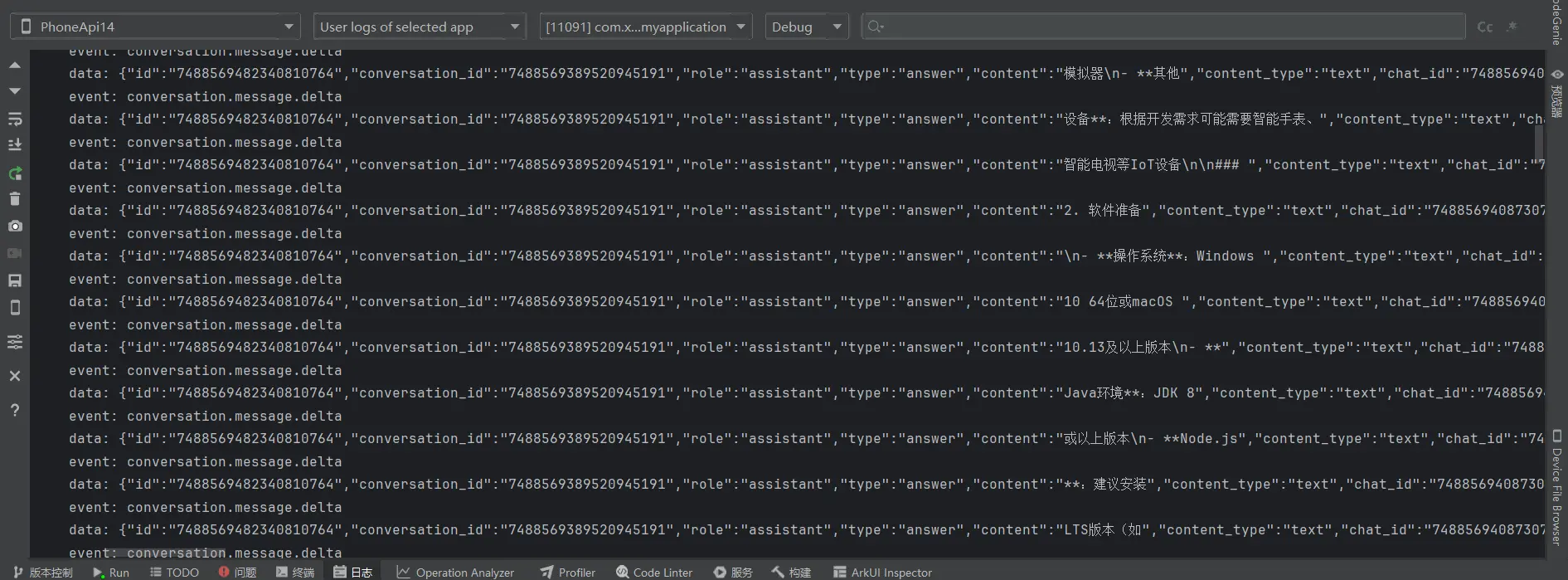Image resolution: width=1568 pixels, height=580 pixels.
Task: Click the restart log green arrow icon
Action: tap(14, 173)
